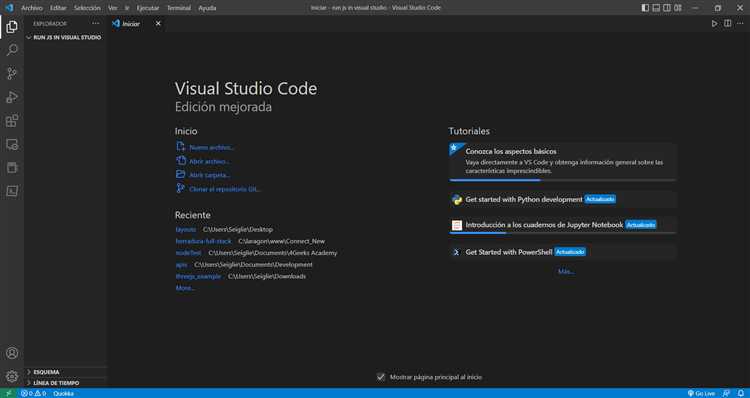Open the Manage gear icon
750x398 pixels.
pos(12,376)
